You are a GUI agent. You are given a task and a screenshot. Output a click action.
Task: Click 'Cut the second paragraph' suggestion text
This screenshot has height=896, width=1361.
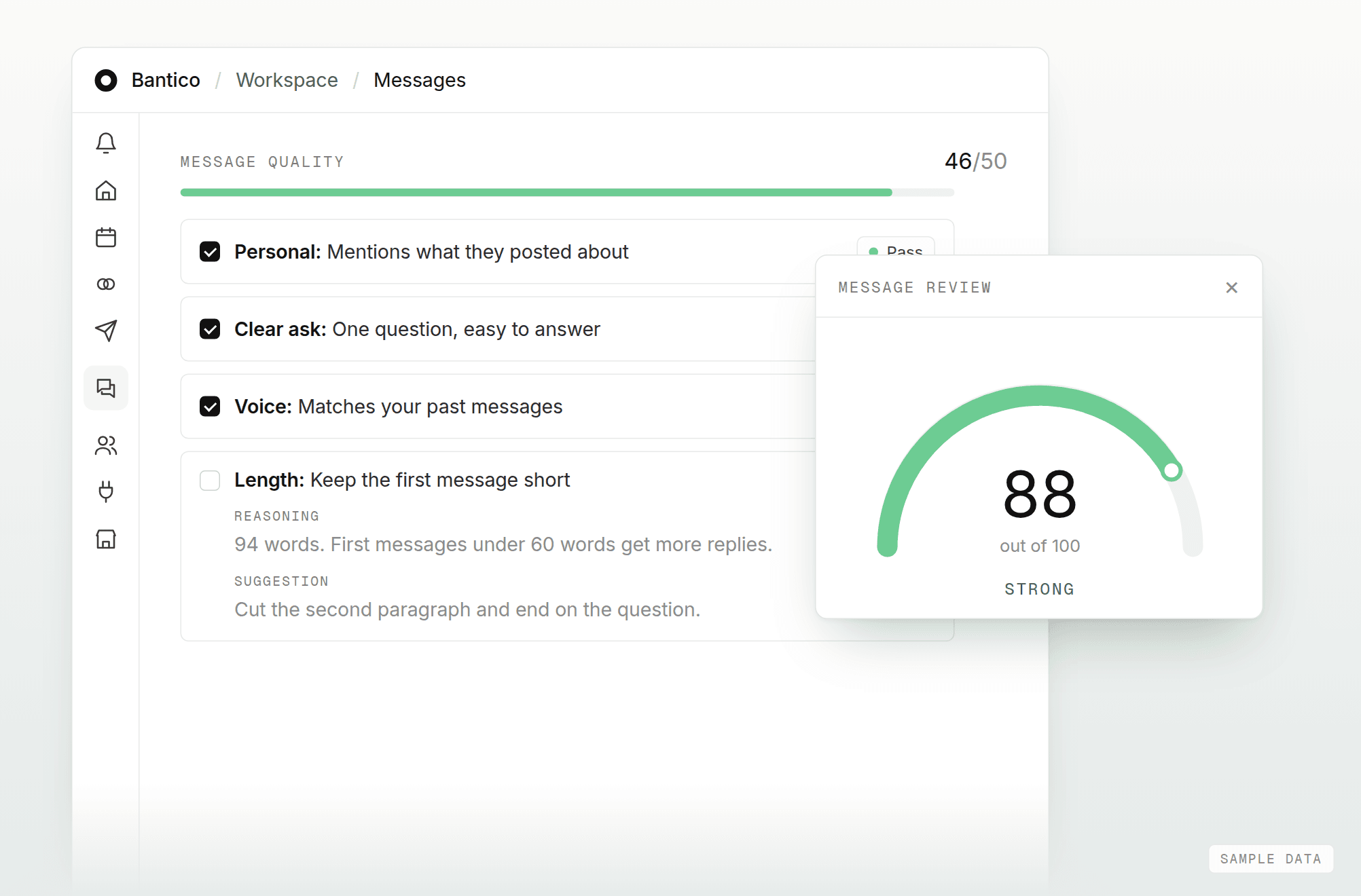click(x=467, y=610)
